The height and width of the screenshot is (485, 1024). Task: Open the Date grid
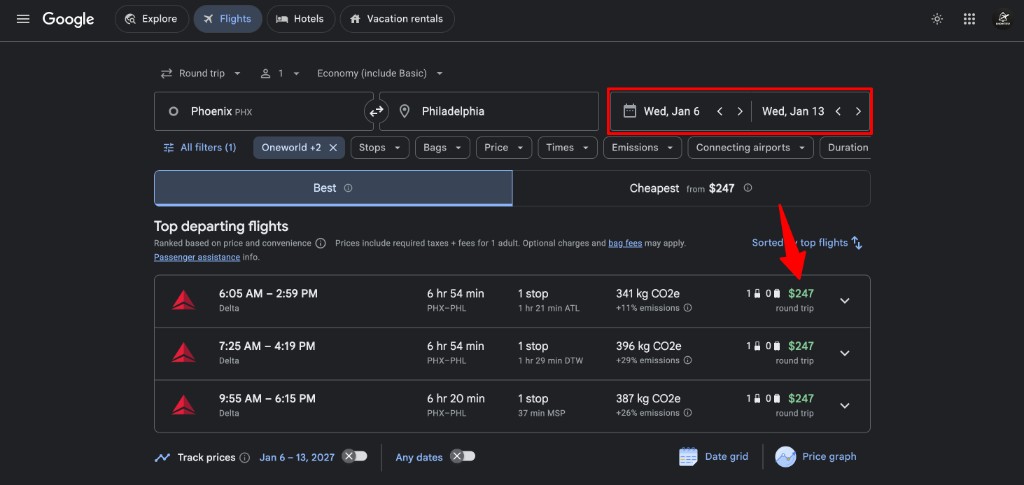(714, 456)
